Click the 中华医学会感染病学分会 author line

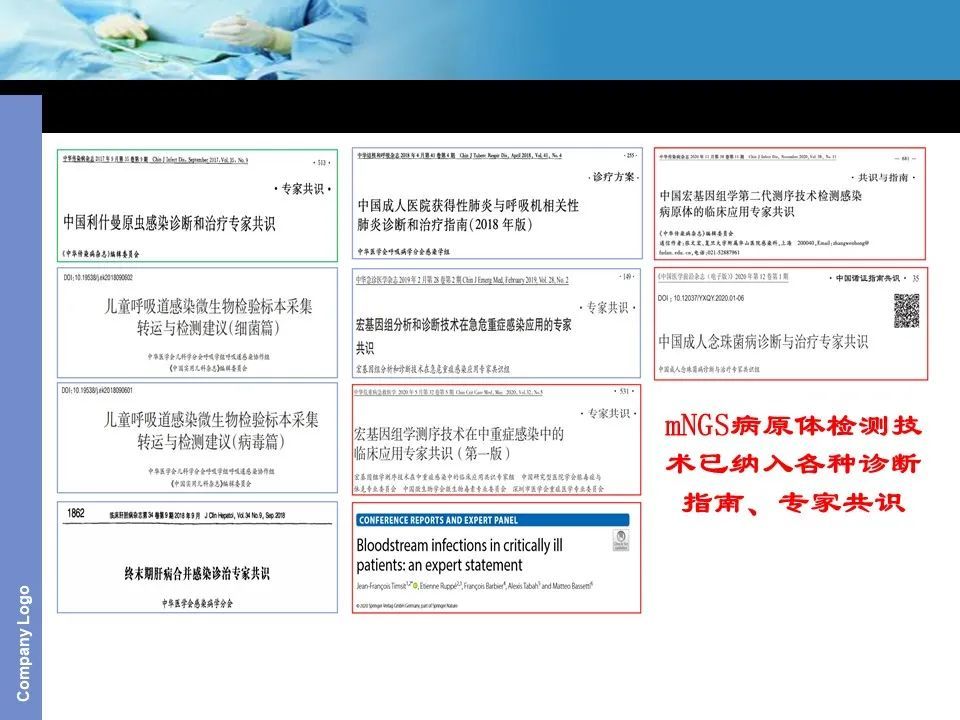pyautogui.click(x=197, y=603)
